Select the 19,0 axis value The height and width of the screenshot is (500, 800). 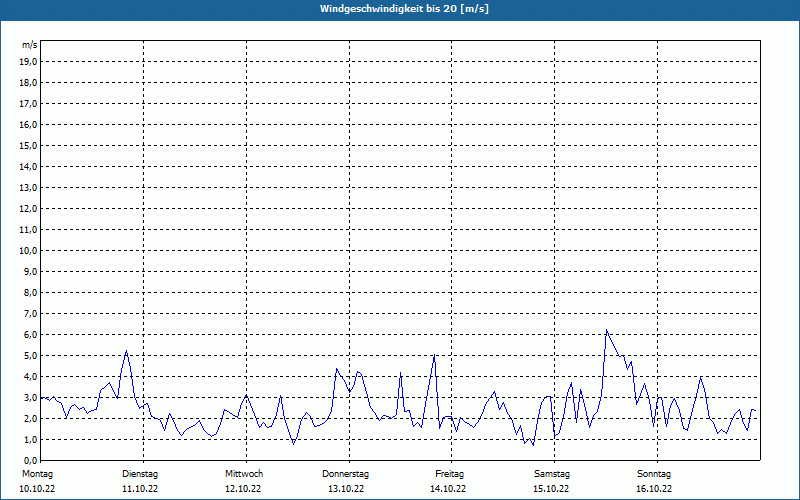pos(28,62)
